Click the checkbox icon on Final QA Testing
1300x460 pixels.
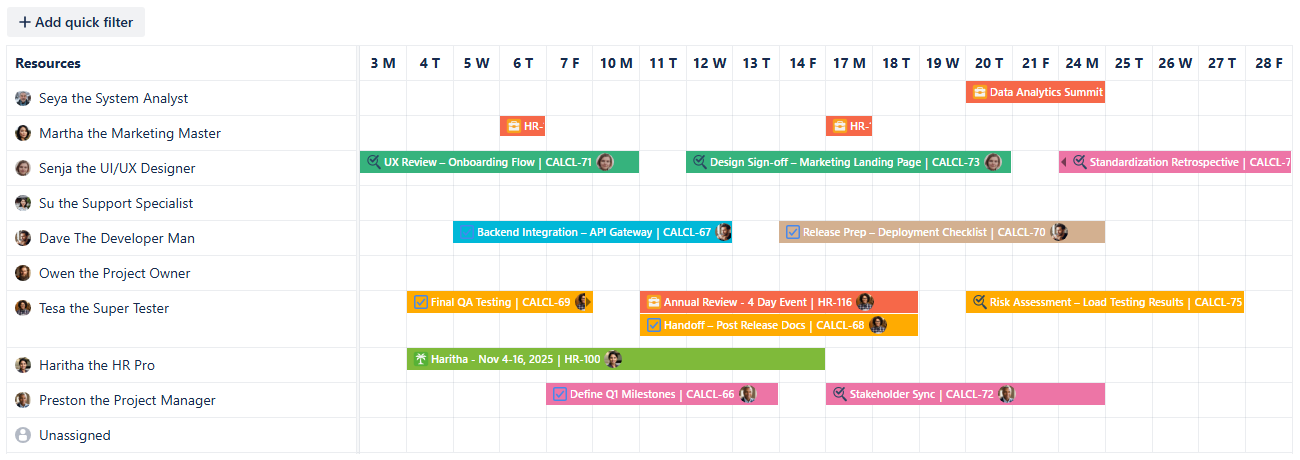pos(421,302)
